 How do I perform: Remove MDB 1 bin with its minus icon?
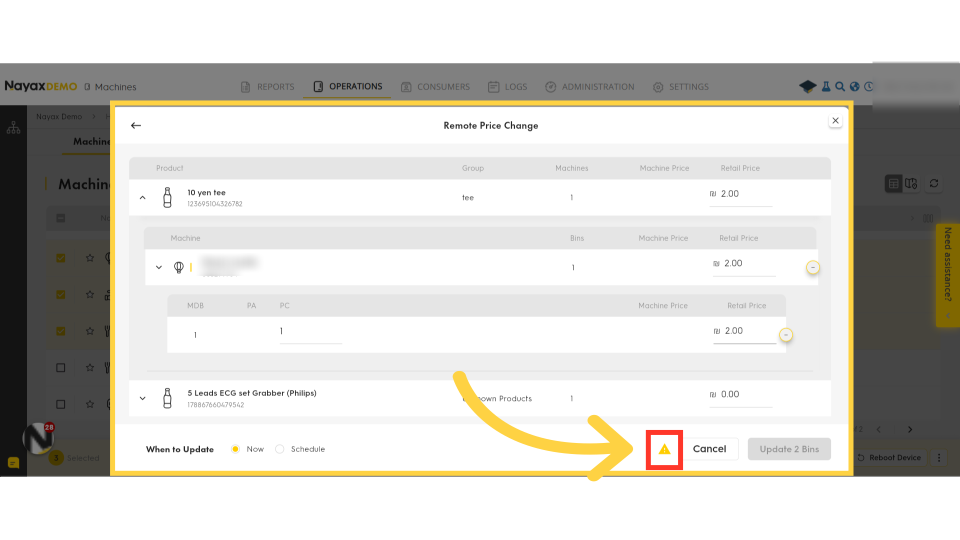pos(786,335)
